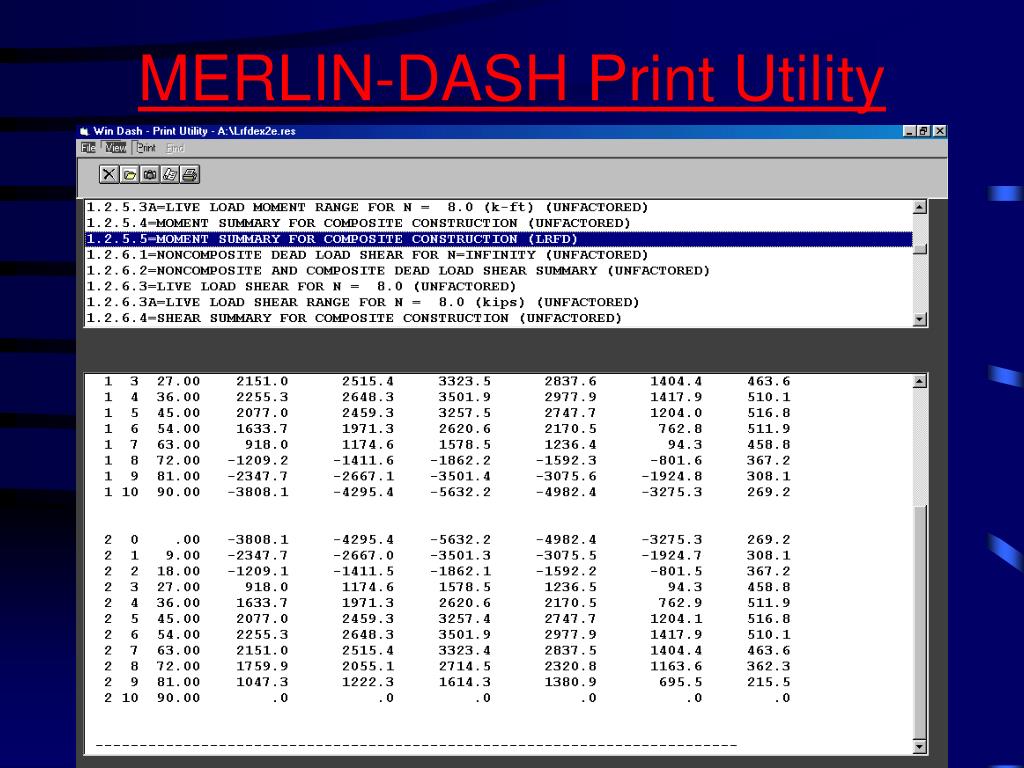Click value -1209.2 in span 1 row 72.00
The height and width of the screenshot is (768, 1024).
[257, 460]
